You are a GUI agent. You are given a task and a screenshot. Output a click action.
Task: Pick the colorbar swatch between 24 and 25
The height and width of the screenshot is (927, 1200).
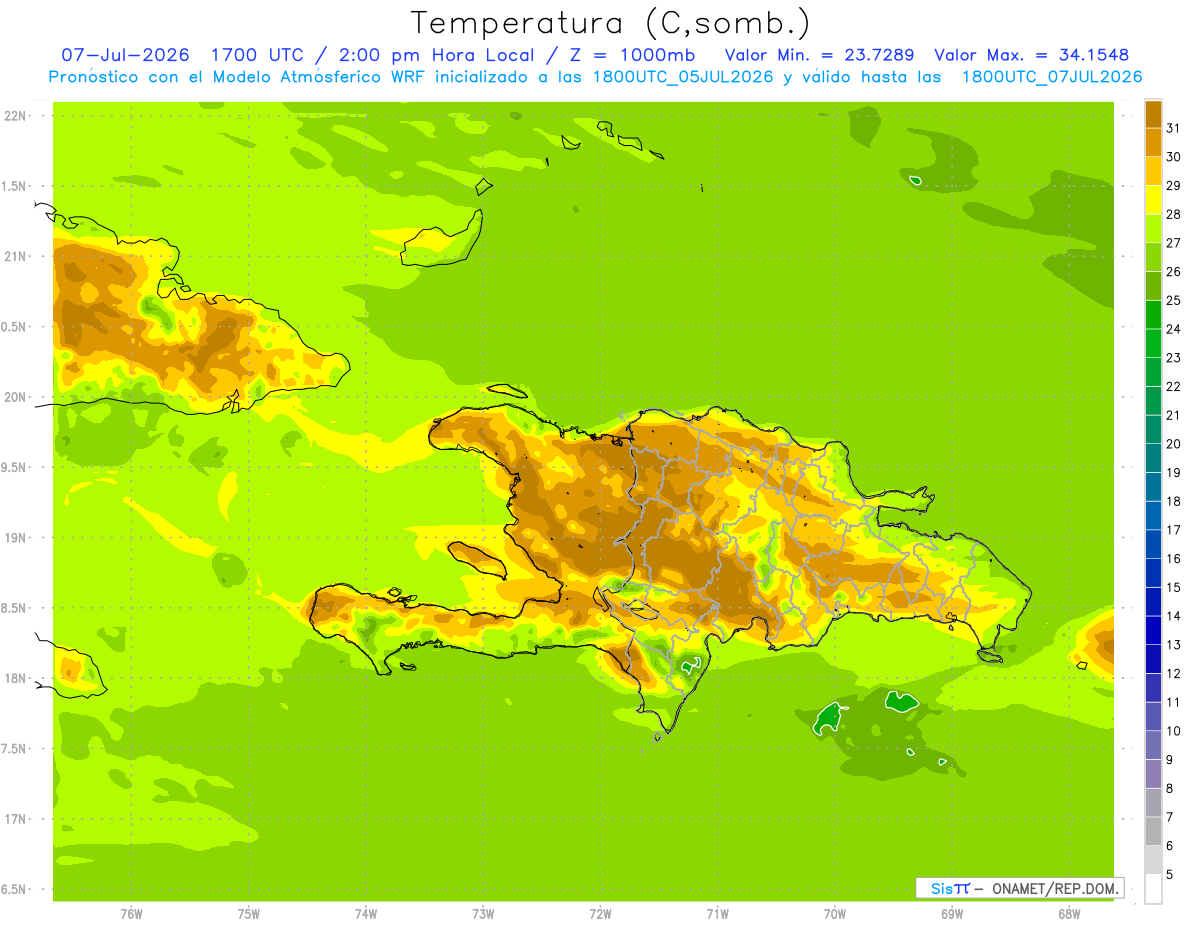1153,314
